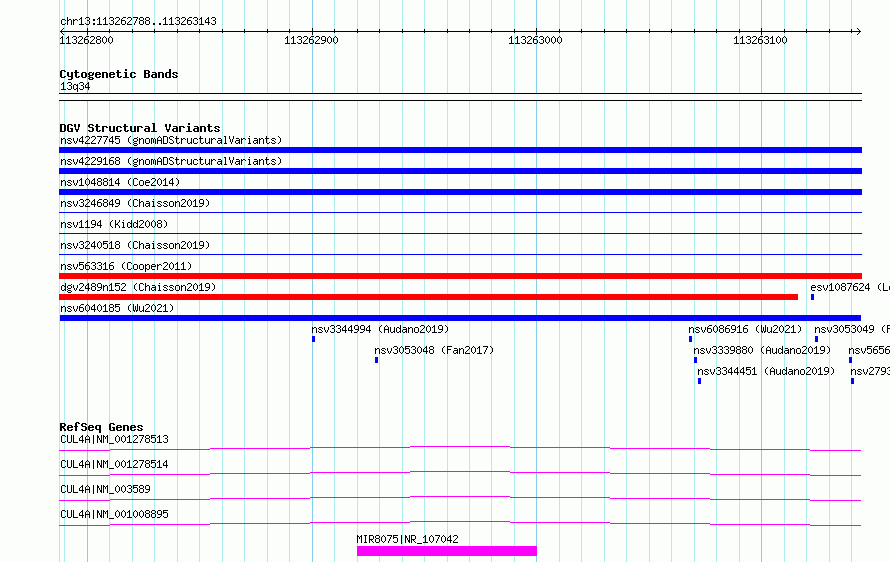Click the RefSeq Genes track title
Image resolution: width=890 pixels, height=562 pixels.
pos(101,427)
